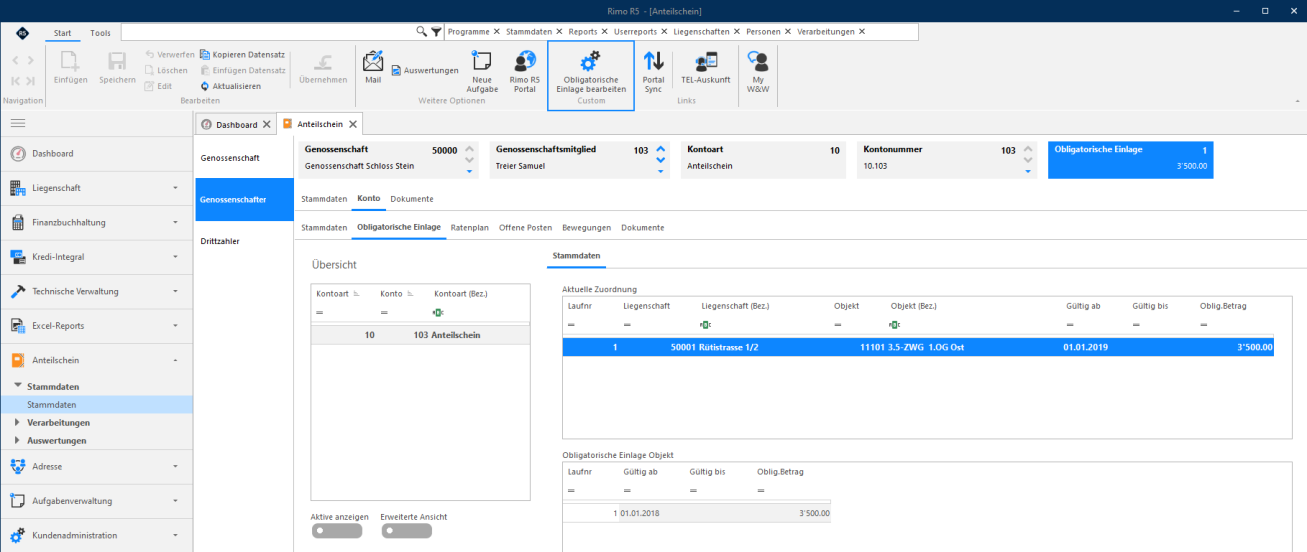Screen dimensions: 1307x552
Task: Toggle the hamburger sidebar menu
Action: click(x=18, y=122)
